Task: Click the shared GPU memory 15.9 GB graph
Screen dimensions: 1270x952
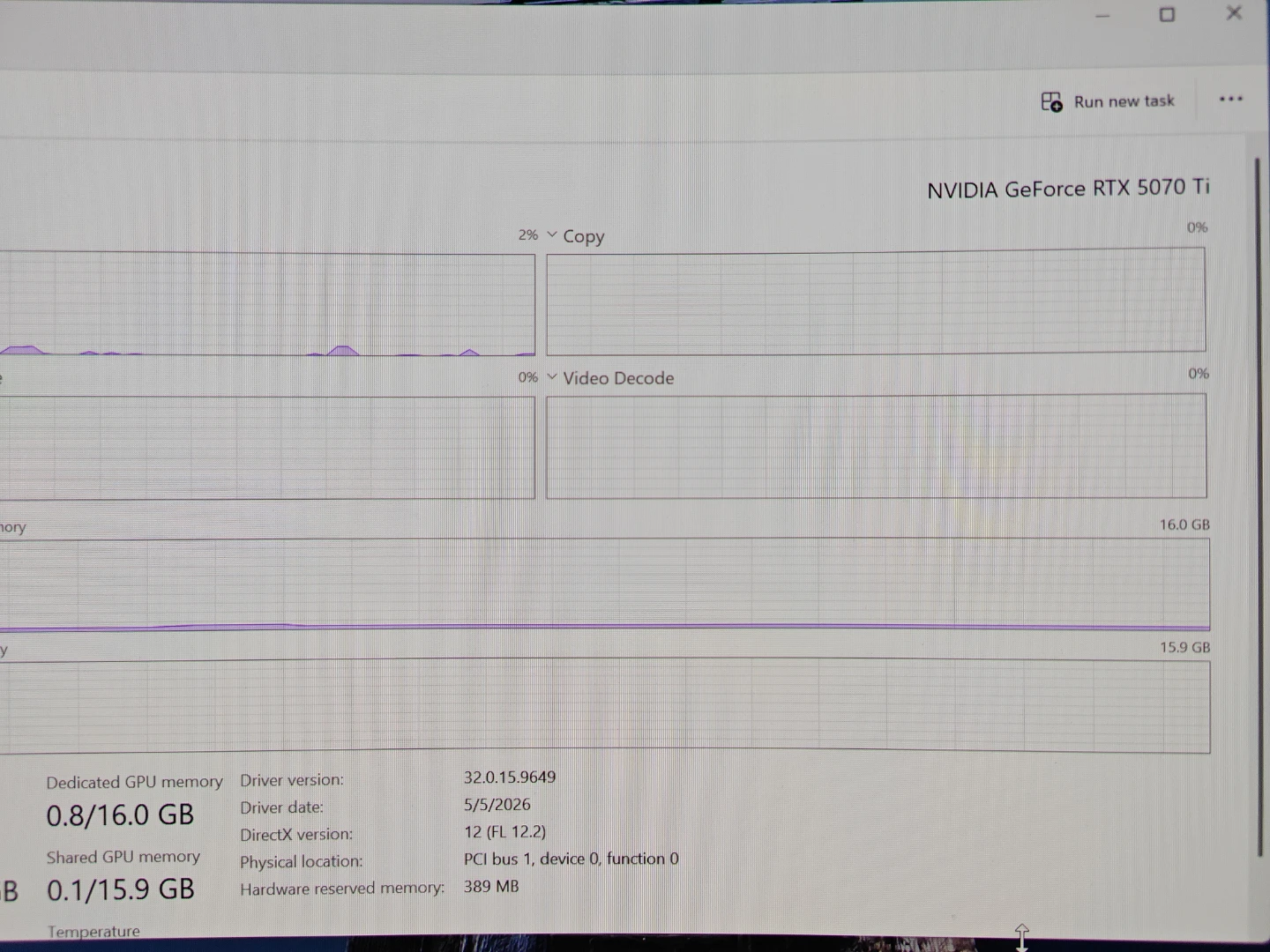Action: 605,705
